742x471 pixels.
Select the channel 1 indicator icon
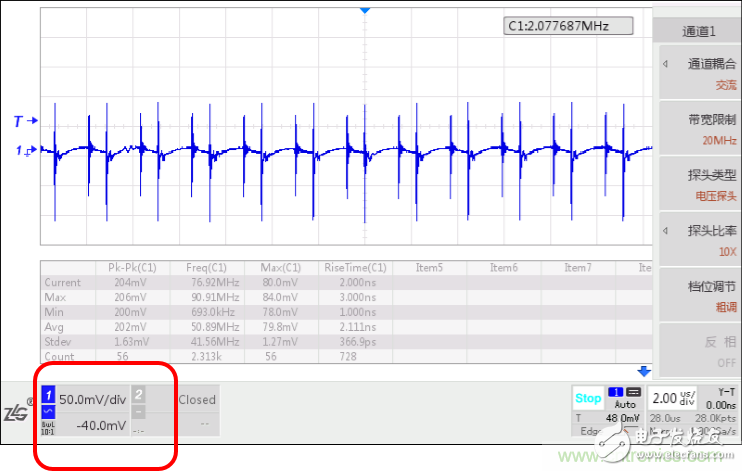point(48,394)
